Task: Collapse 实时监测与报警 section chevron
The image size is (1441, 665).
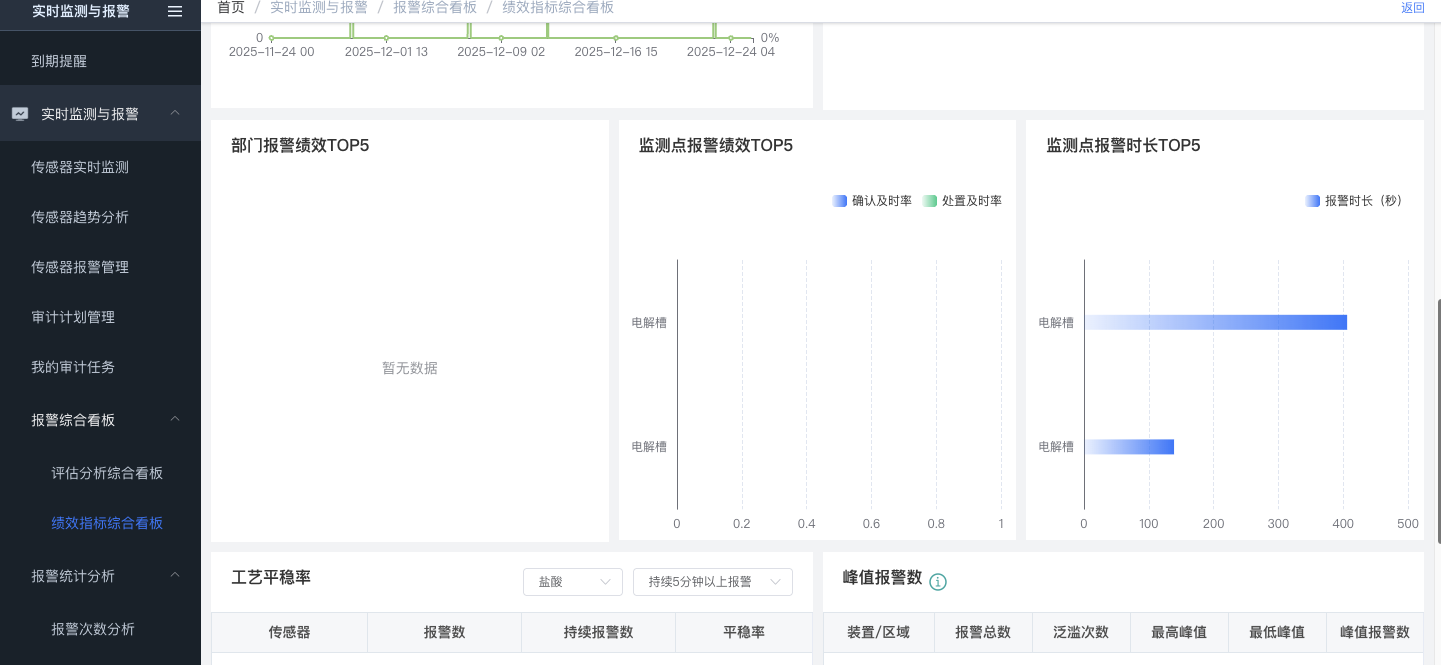Action: coord(175,114)
